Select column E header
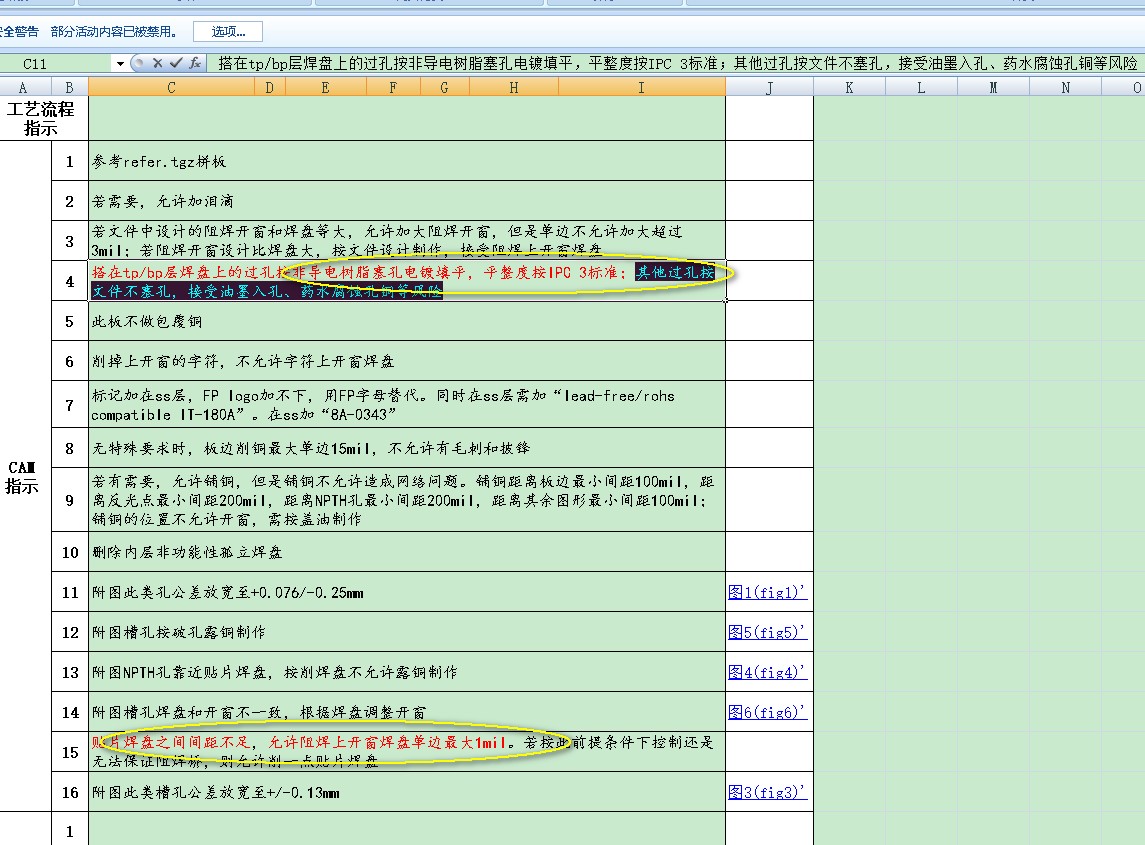 (325, 88)
